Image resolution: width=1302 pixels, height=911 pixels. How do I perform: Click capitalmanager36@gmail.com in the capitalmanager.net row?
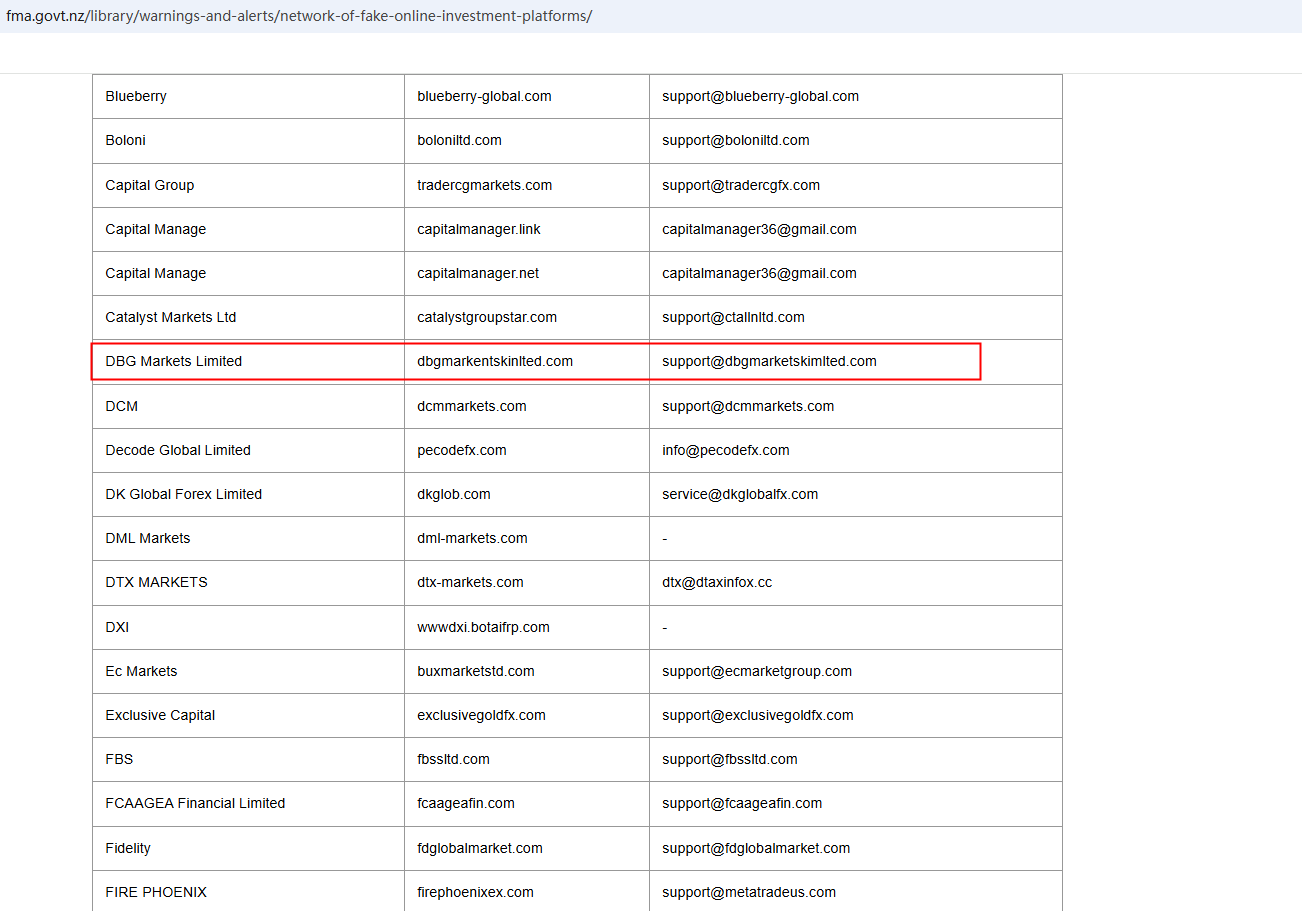(x=759, y=273)
